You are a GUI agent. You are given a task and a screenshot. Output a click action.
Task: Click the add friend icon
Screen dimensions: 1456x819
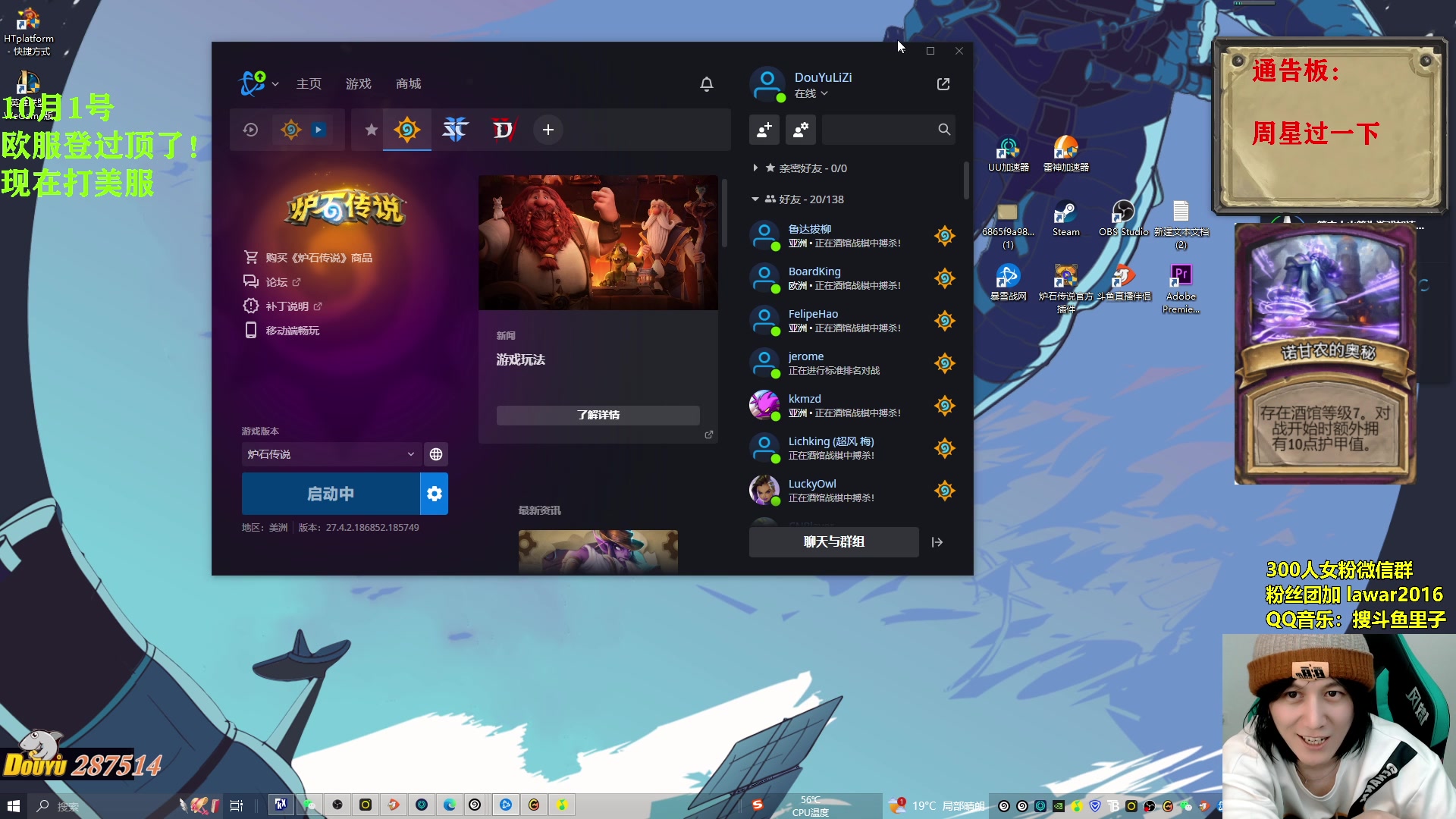click(x=764, y=130)
